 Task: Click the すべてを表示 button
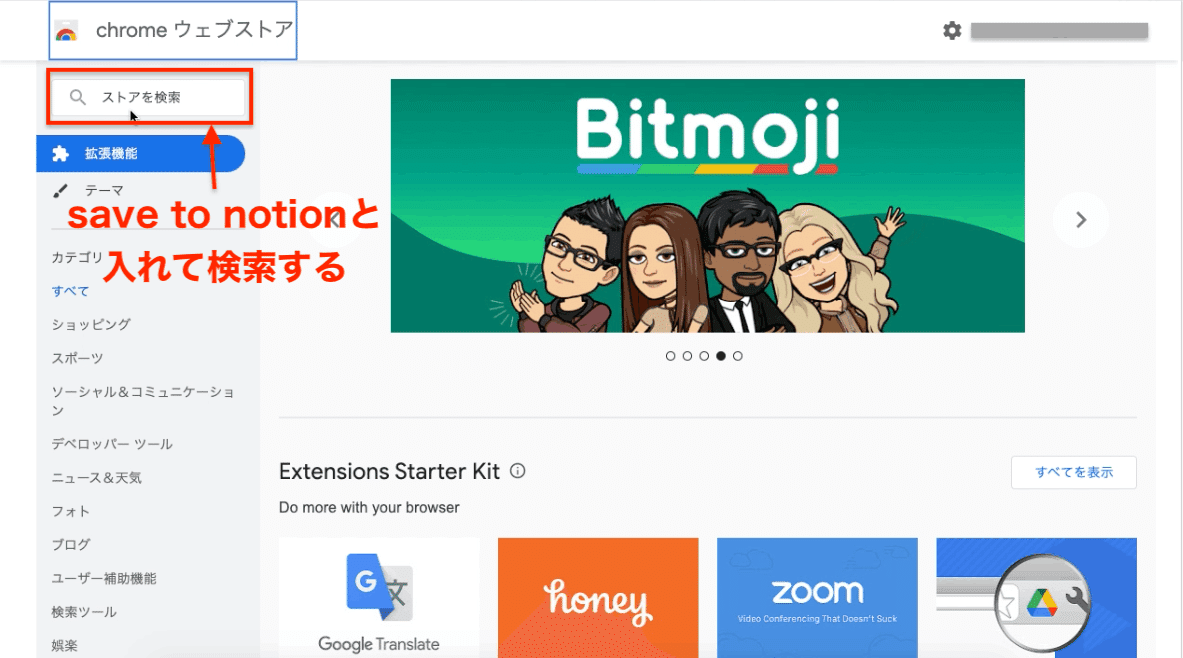1074,472
